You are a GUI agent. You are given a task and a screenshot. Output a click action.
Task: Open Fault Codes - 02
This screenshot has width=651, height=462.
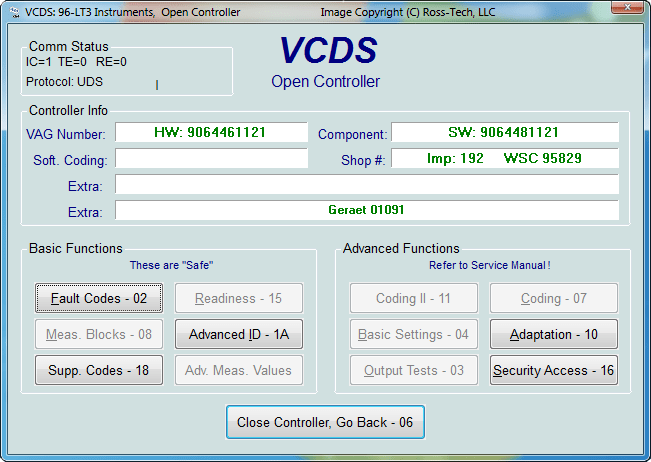[x=99, y=298]
